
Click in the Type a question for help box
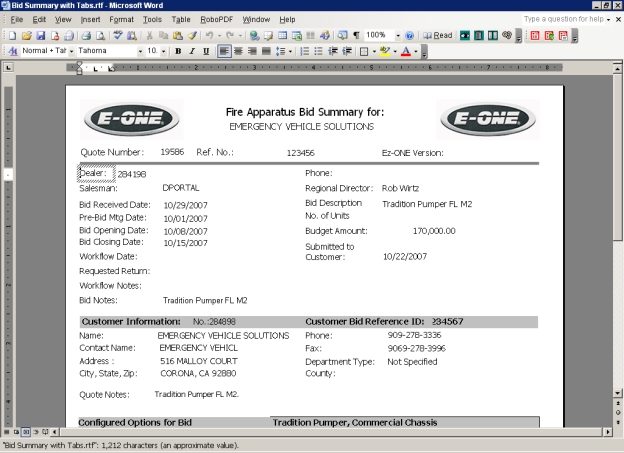(564, 19)
